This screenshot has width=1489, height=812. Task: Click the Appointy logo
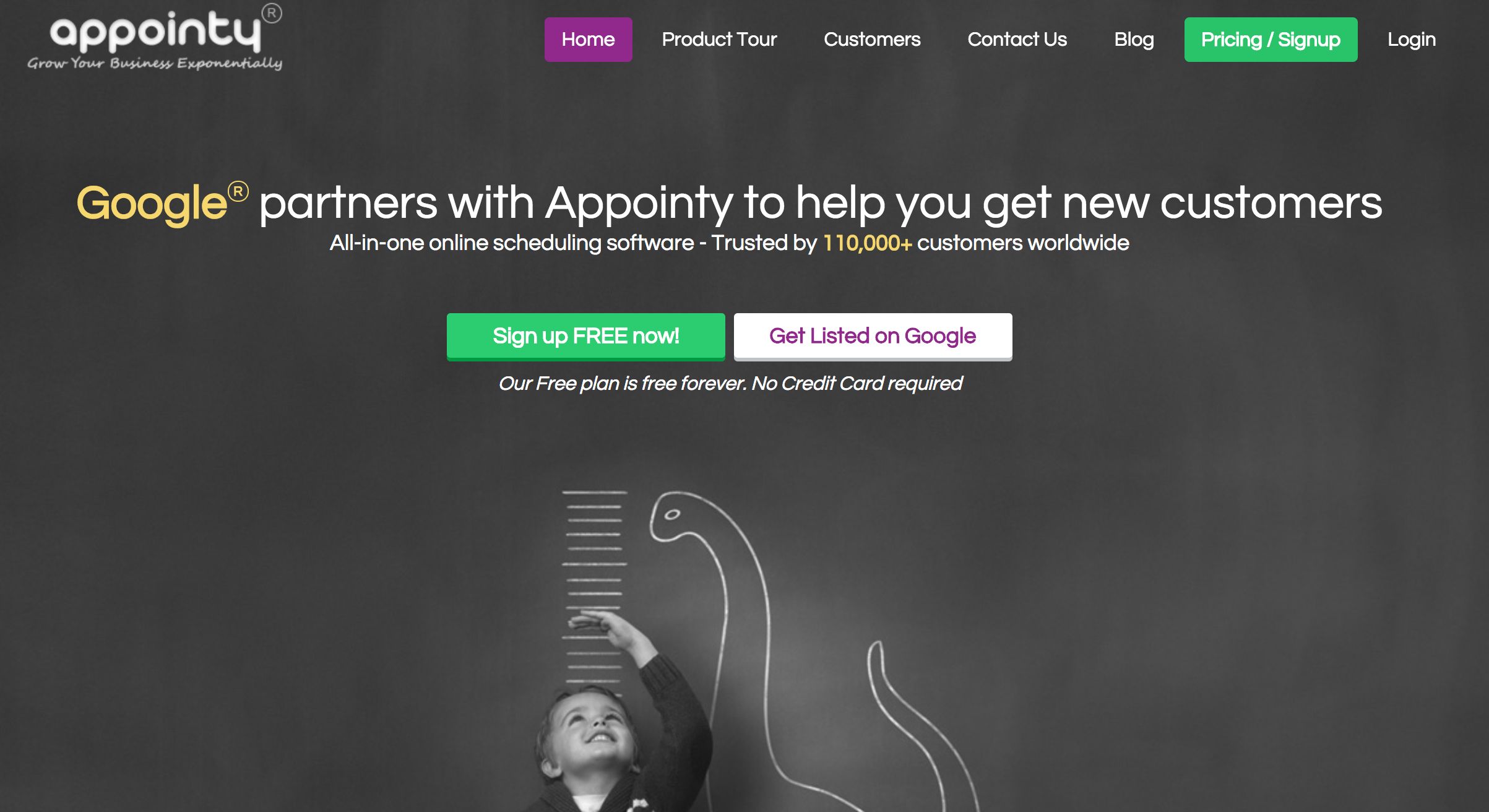click(155, 37)
